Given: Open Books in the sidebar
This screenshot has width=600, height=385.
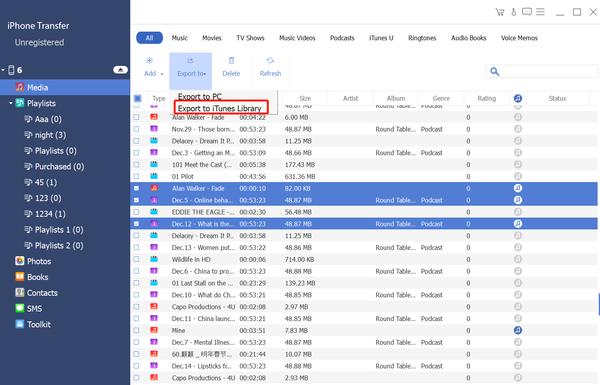Looking at the screenshot, I should (32, 277).
